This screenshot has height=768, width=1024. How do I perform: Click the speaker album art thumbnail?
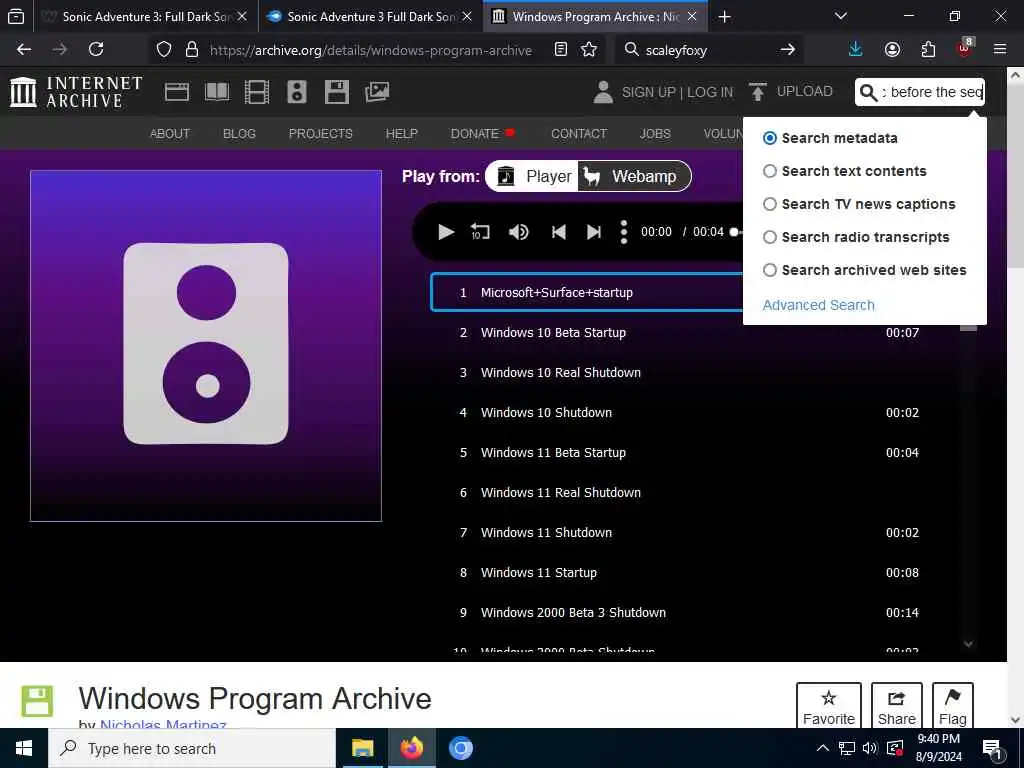(x=206, y=345)
